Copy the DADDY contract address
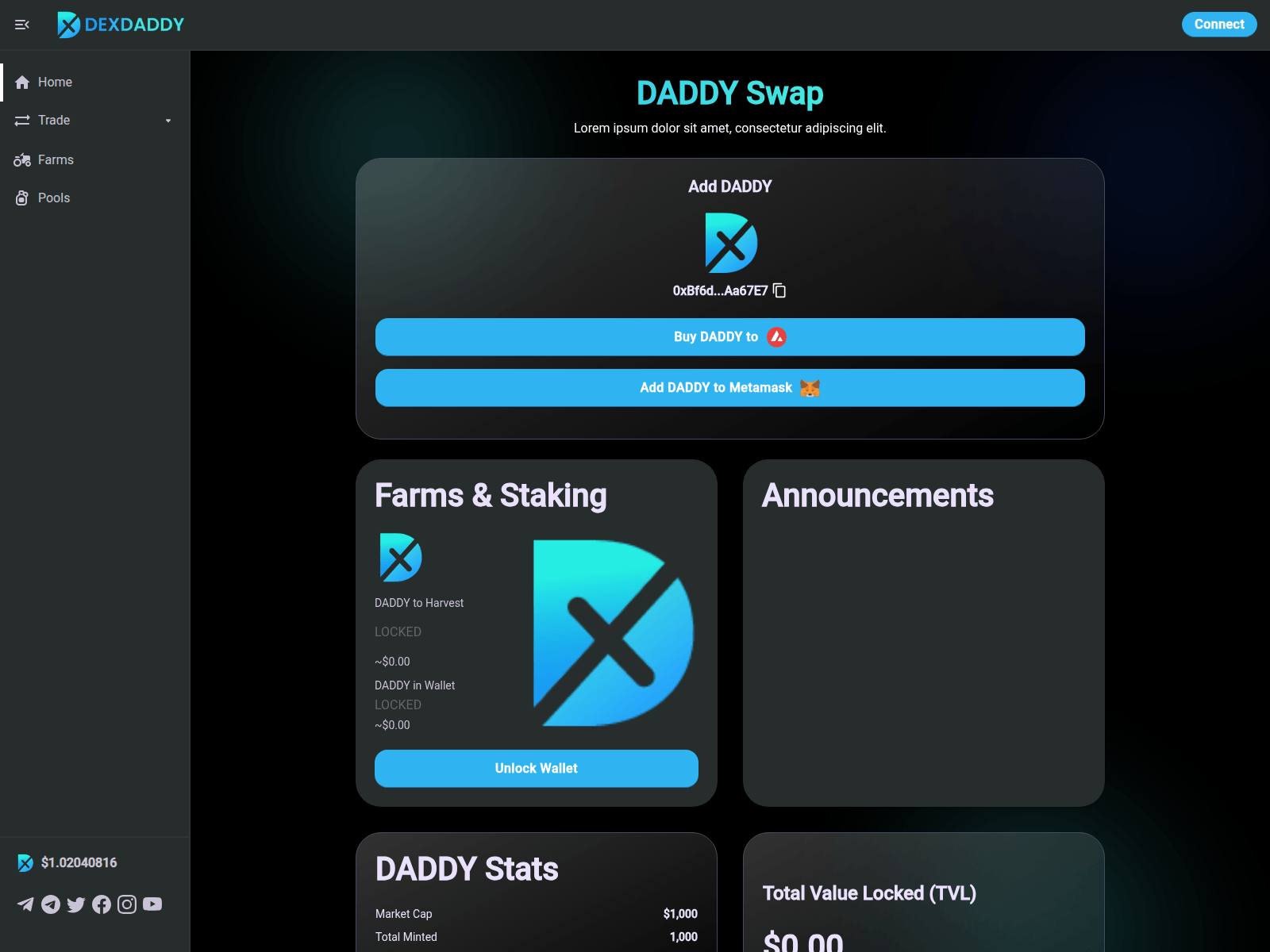 pos(779,290)
